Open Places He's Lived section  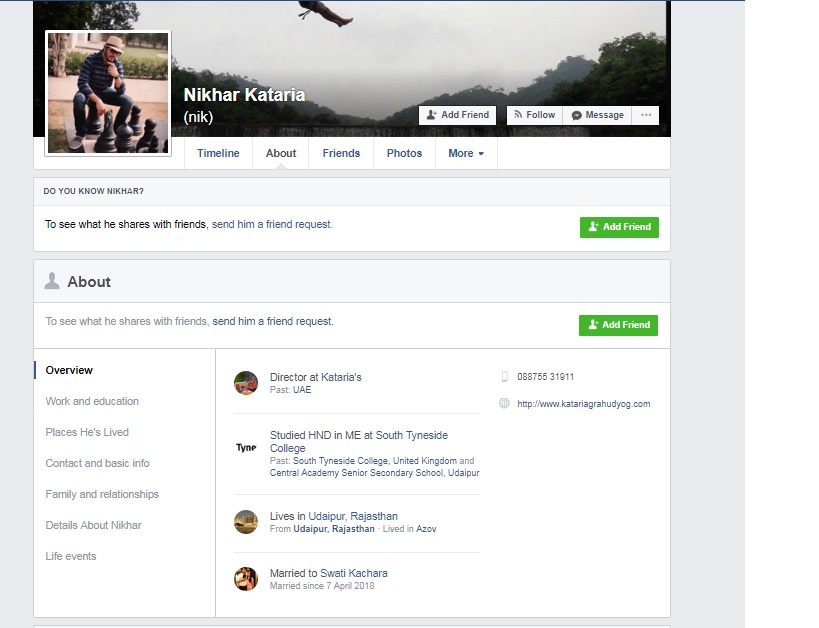pos(87,432)
